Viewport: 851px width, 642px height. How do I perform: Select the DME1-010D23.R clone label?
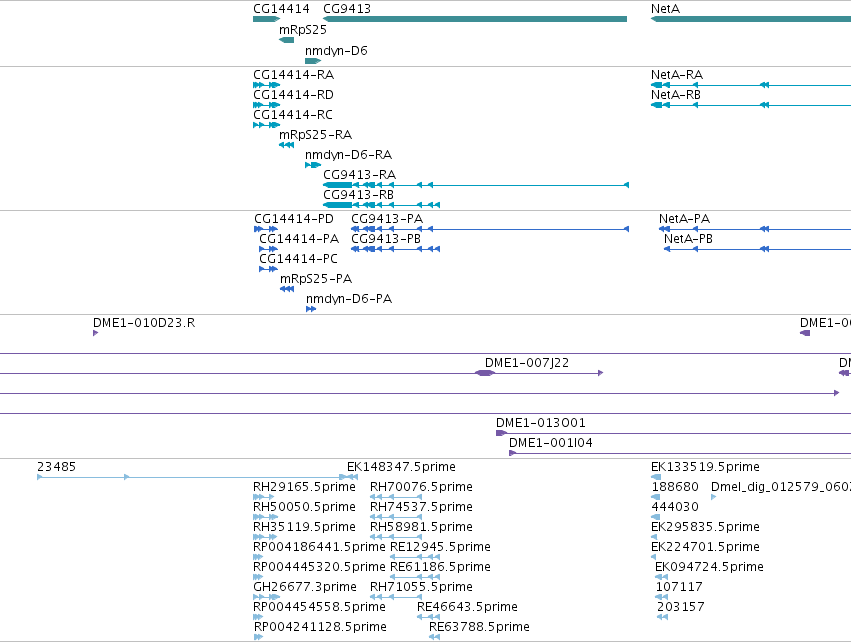[144, 323]
